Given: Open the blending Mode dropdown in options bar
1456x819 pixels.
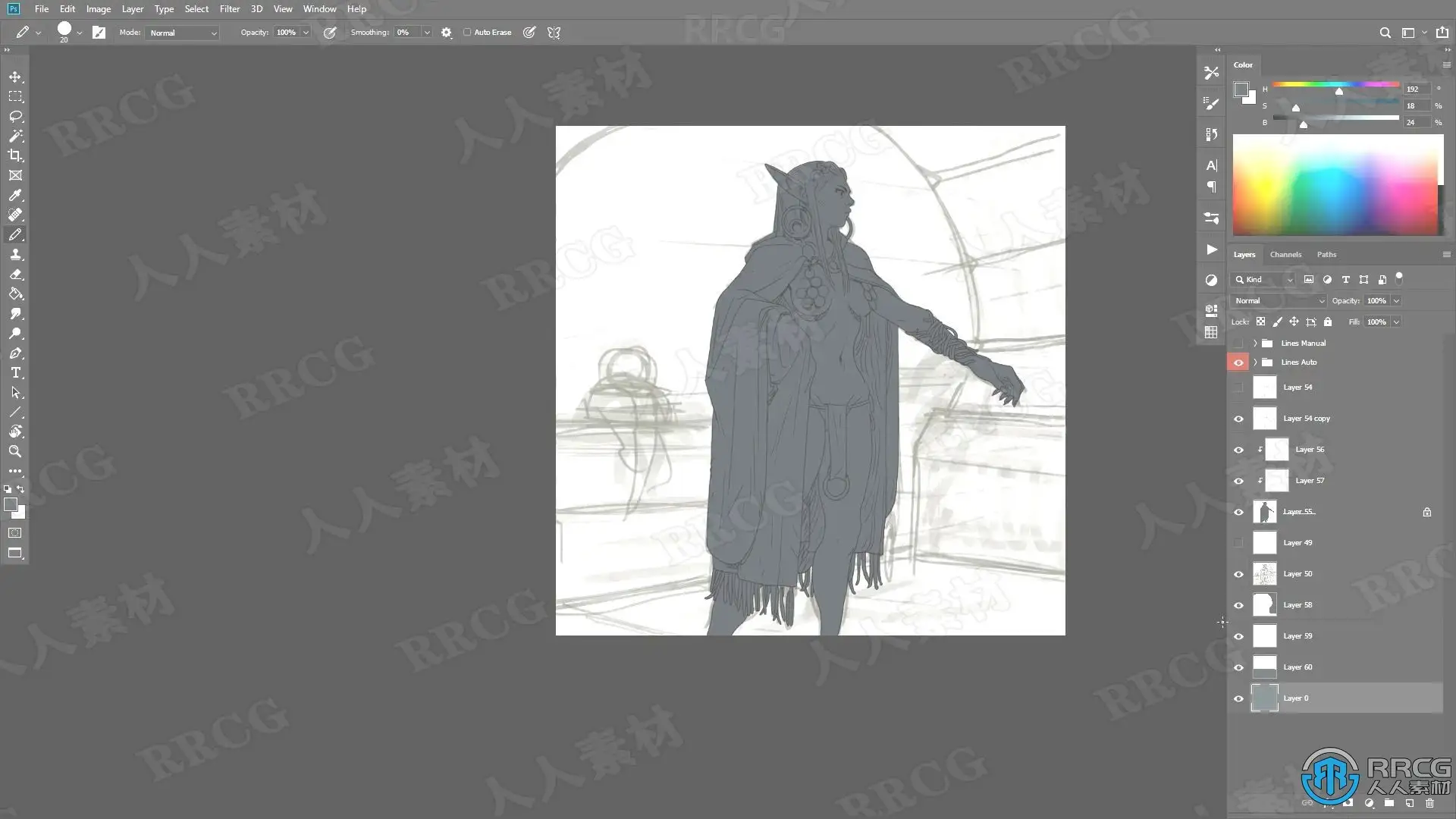Looking at the screenshot, I should coord(183,33).
